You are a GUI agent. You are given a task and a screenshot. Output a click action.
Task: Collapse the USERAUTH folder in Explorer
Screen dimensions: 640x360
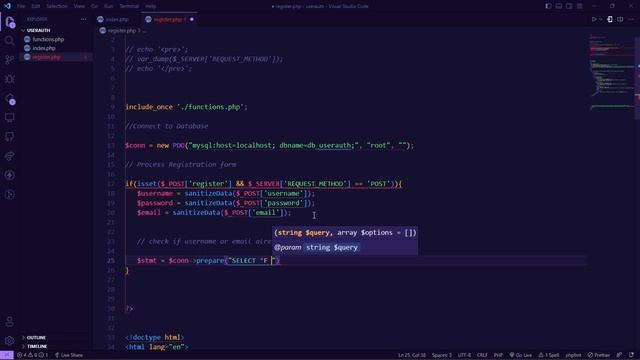pos(38,30)
